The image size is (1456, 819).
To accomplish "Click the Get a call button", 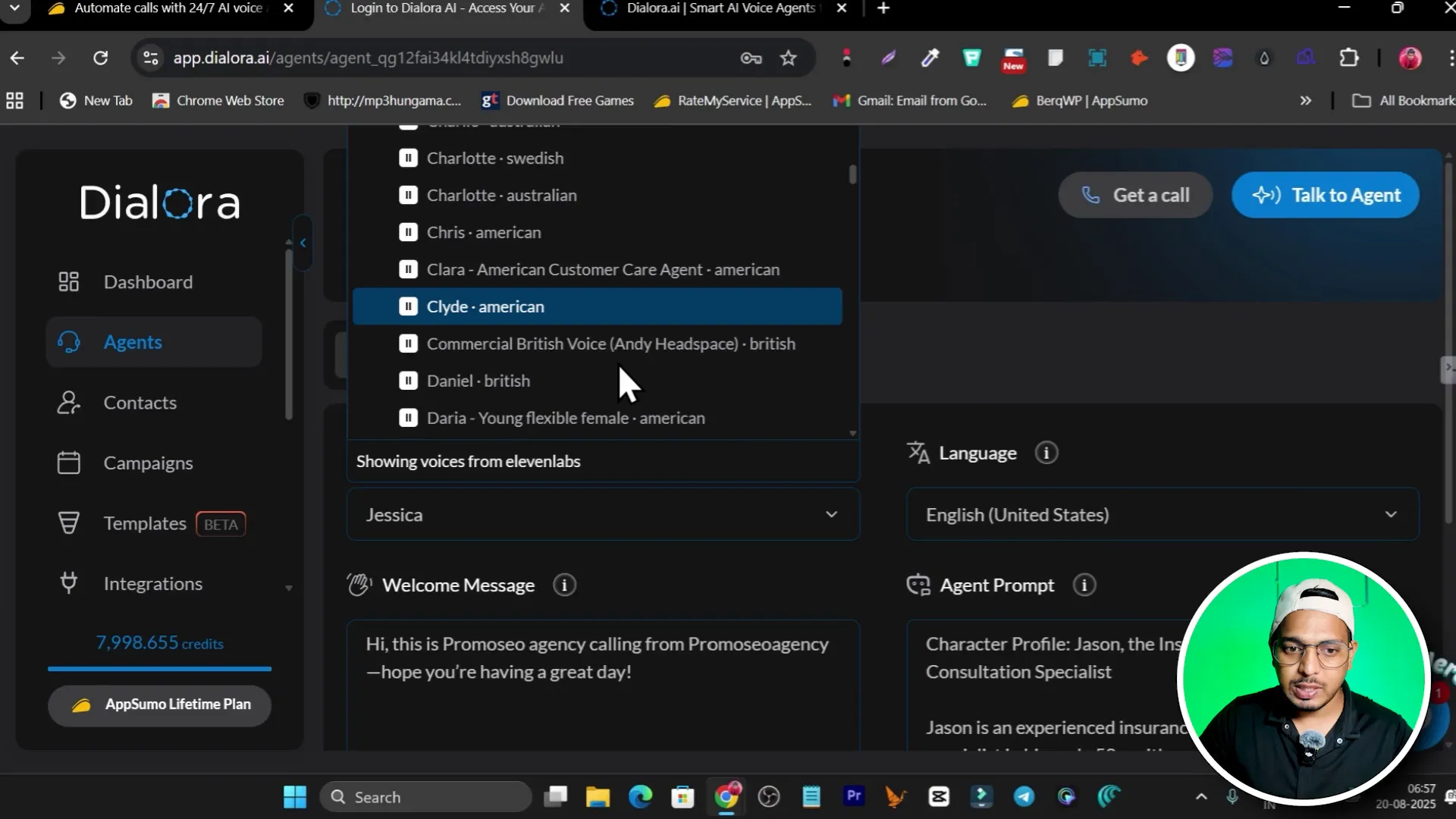I will point(1134,195).
